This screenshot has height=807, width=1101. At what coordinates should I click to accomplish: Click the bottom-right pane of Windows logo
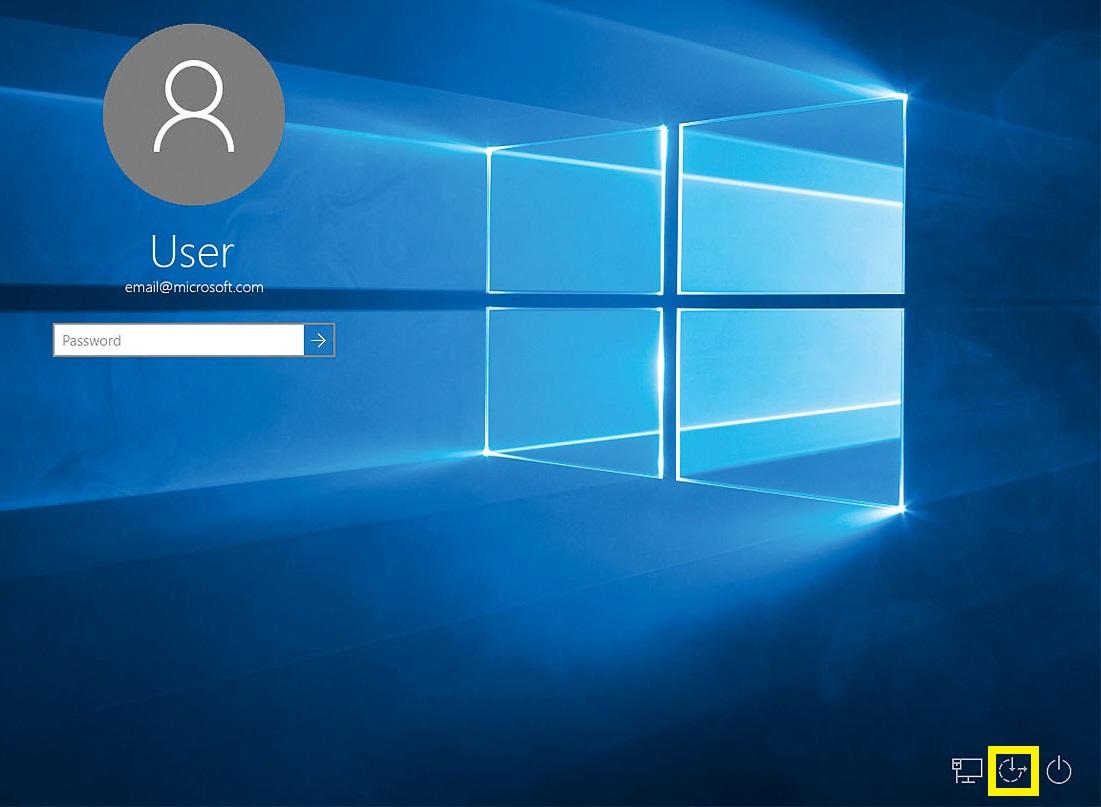791,400
